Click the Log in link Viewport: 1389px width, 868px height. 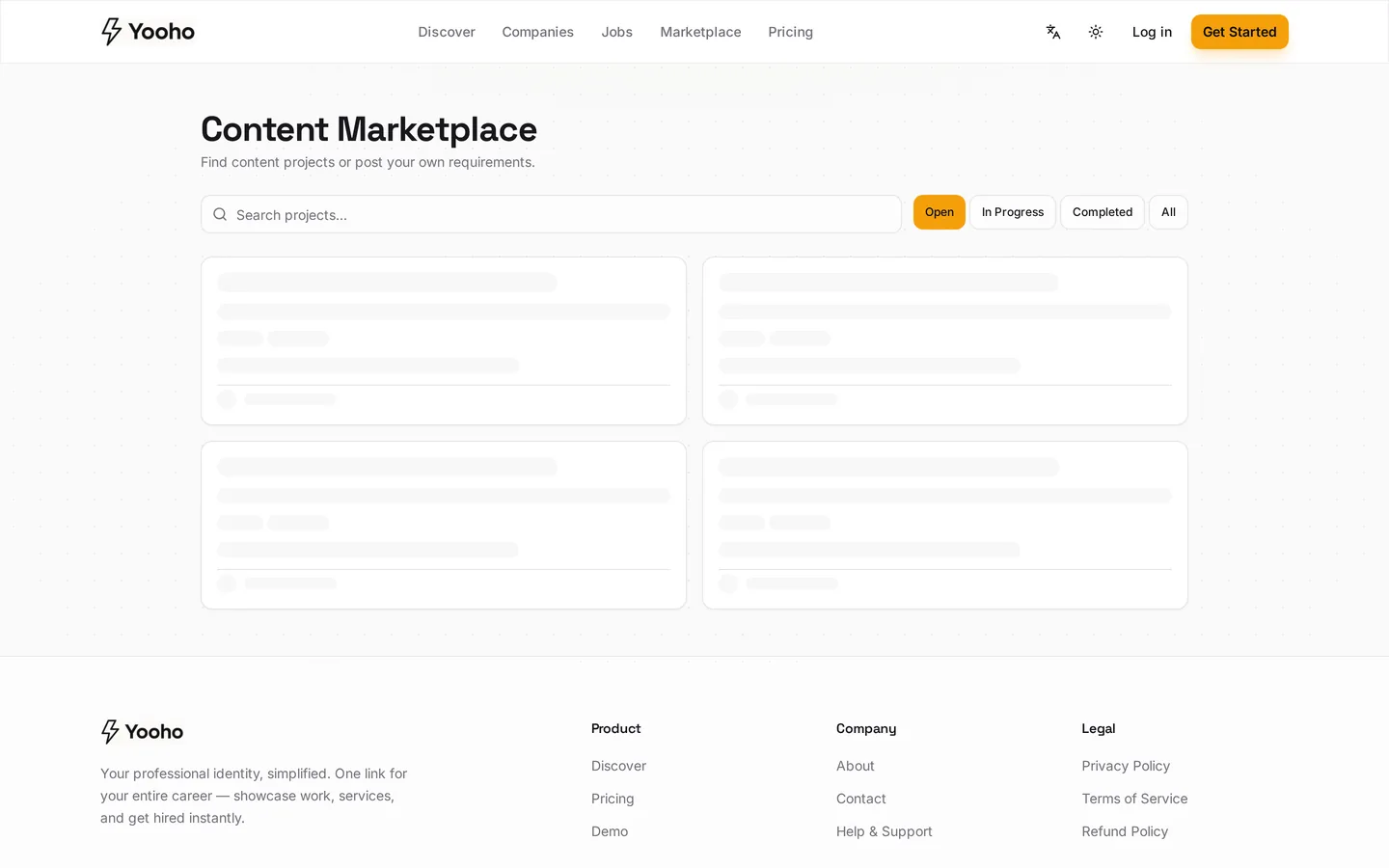(1152, 32)
